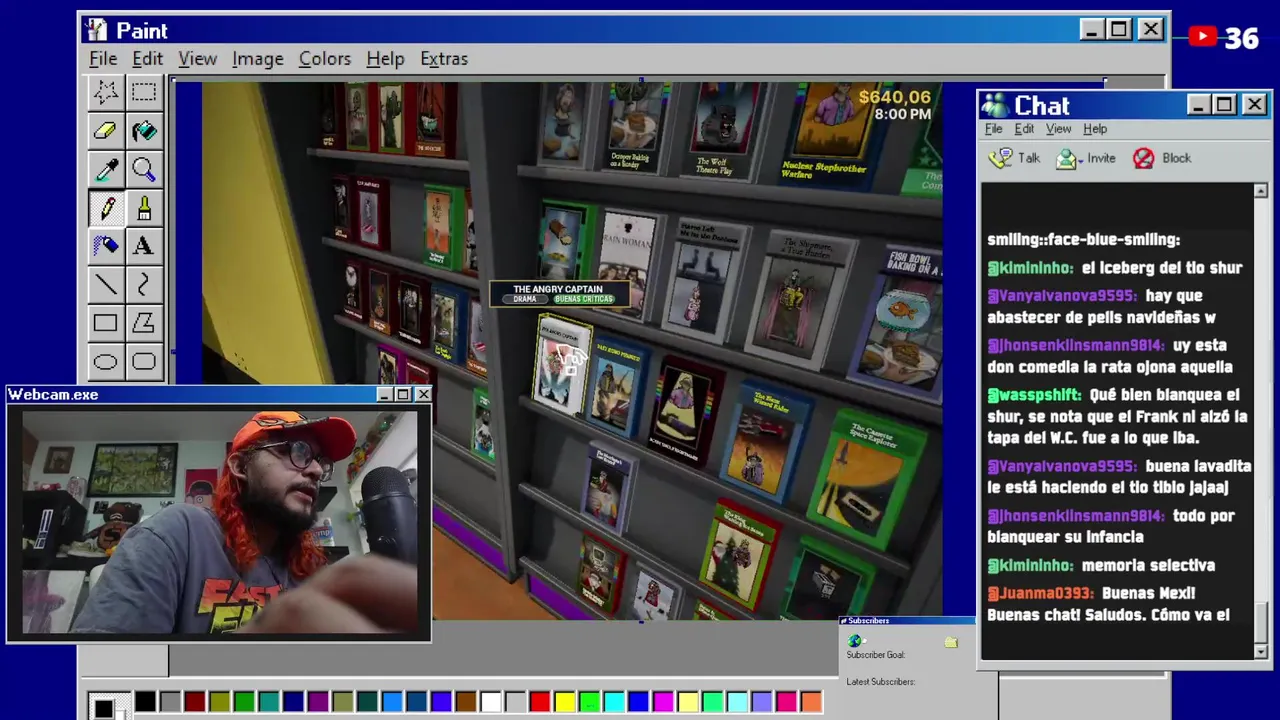Choose the Curve tool
Screen dimensions: 1280x720
[144, 285]
